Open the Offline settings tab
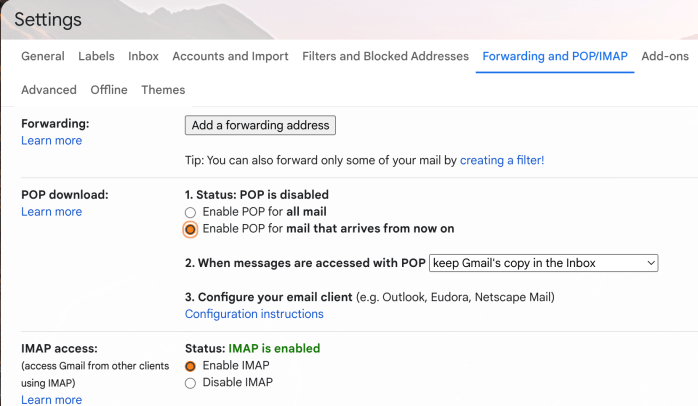The height and width of the screenshot is (406, 698). [x=109, y=90]
